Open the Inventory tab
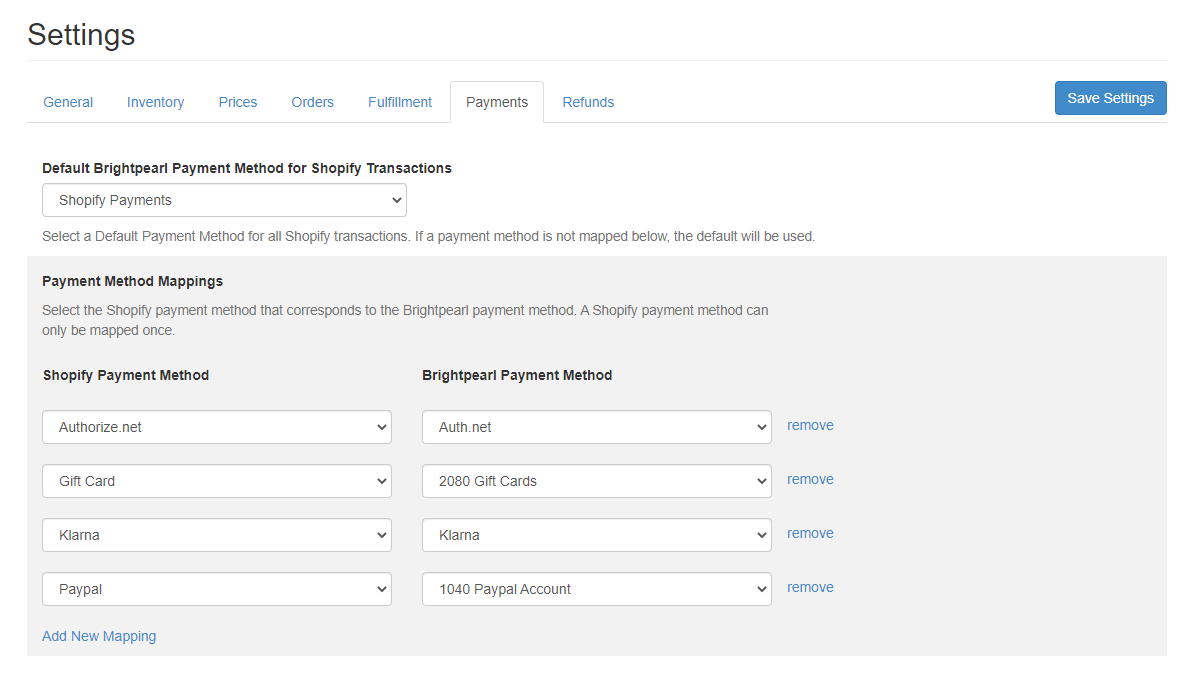Viewport: 1201px width, 692px height. 155,102
